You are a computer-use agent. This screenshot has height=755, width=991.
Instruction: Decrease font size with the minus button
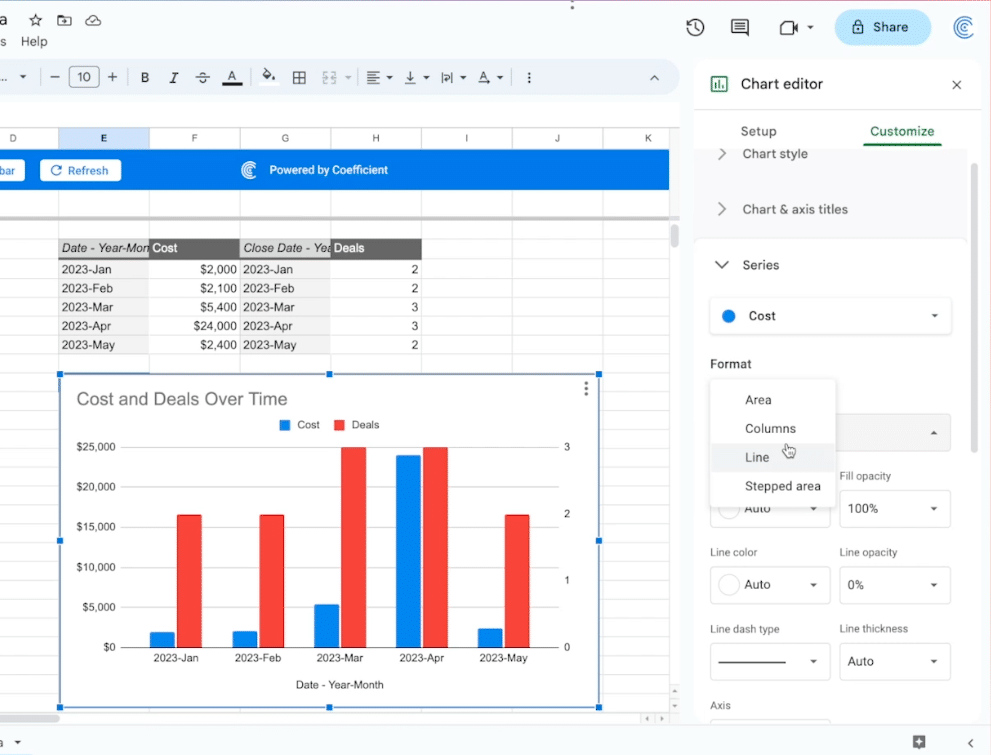pos(54,77)
